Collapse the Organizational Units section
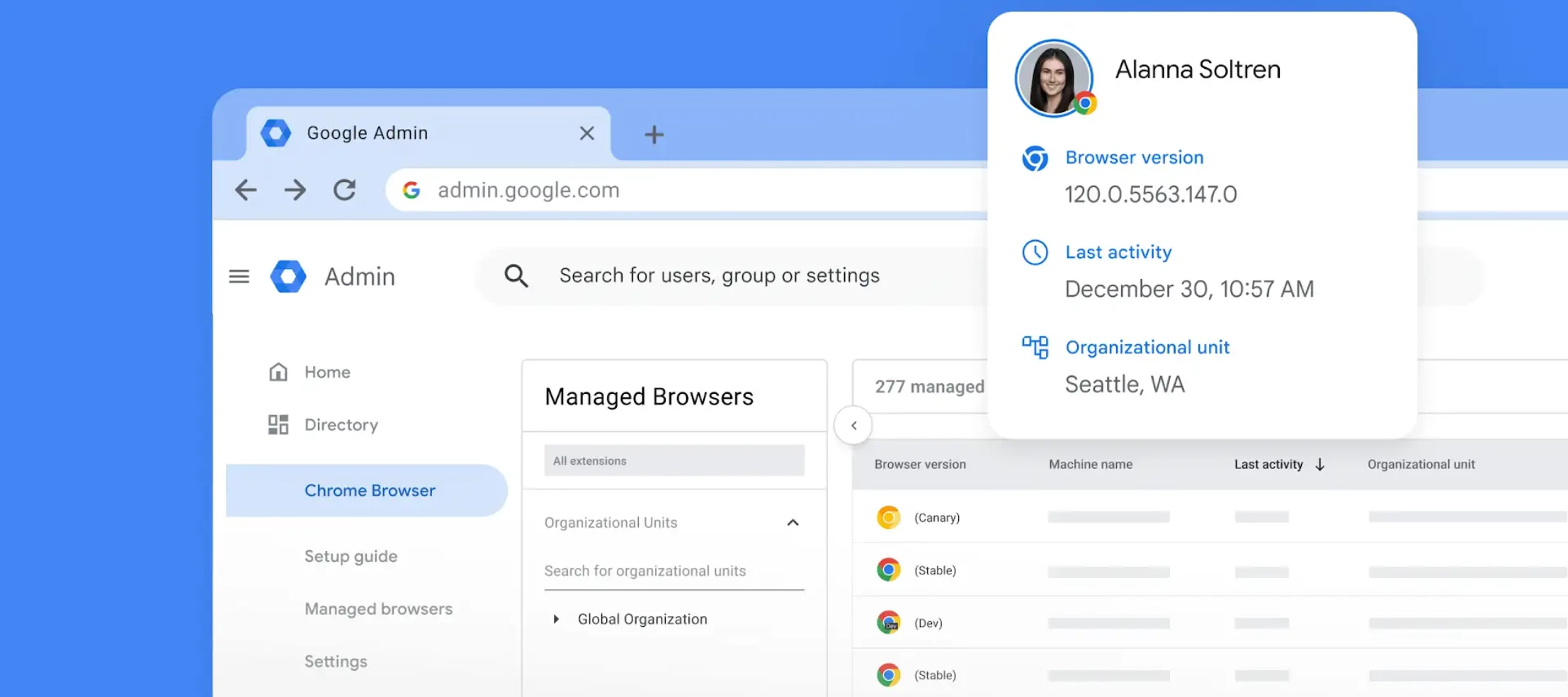1568x697 pixels. point(792,523)
